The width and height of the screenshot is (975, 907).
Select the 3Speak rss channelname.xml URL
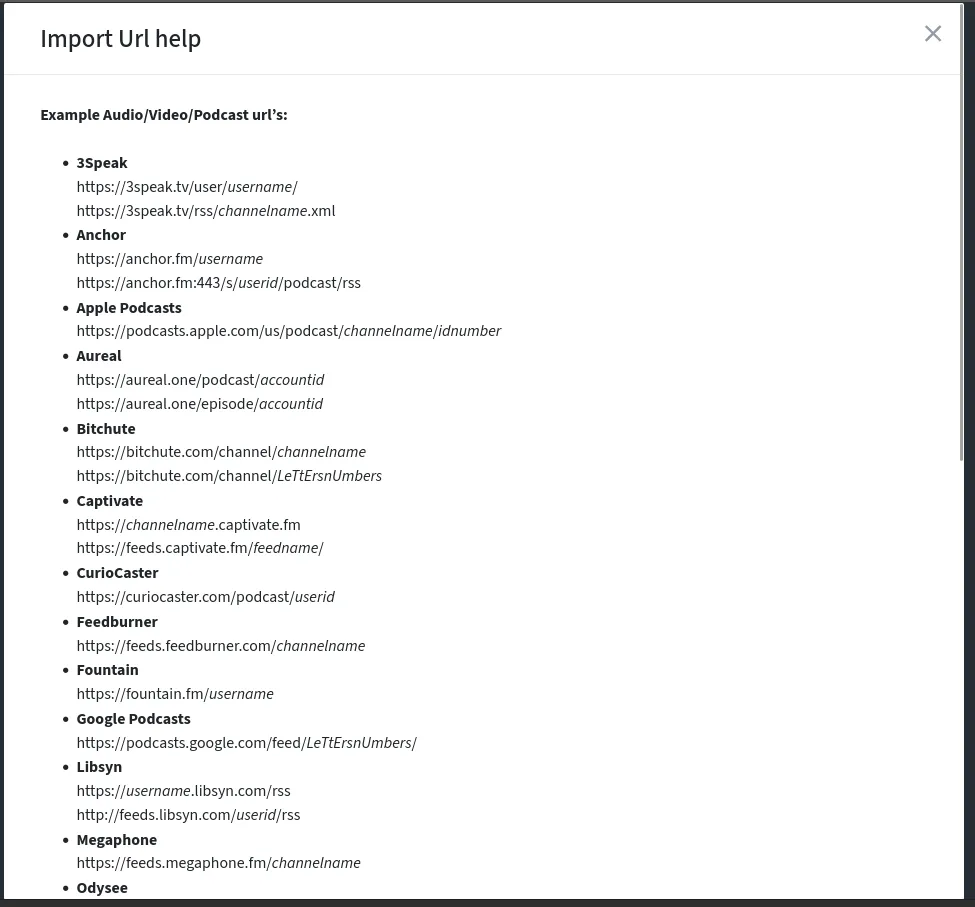click(206, 211)
